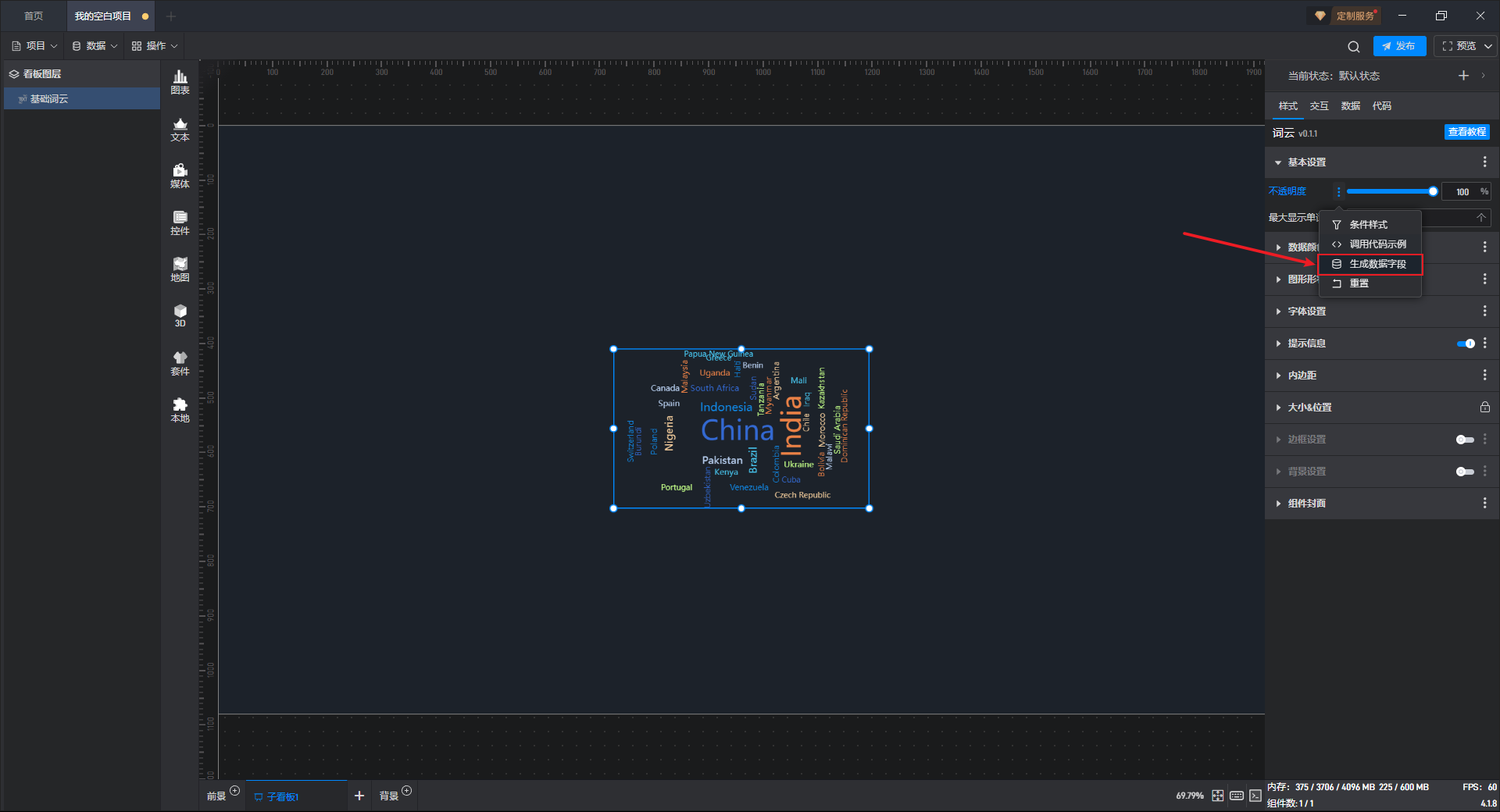
Task: Enable the 边框设置 border toggle
Action: click(1465, 440)
